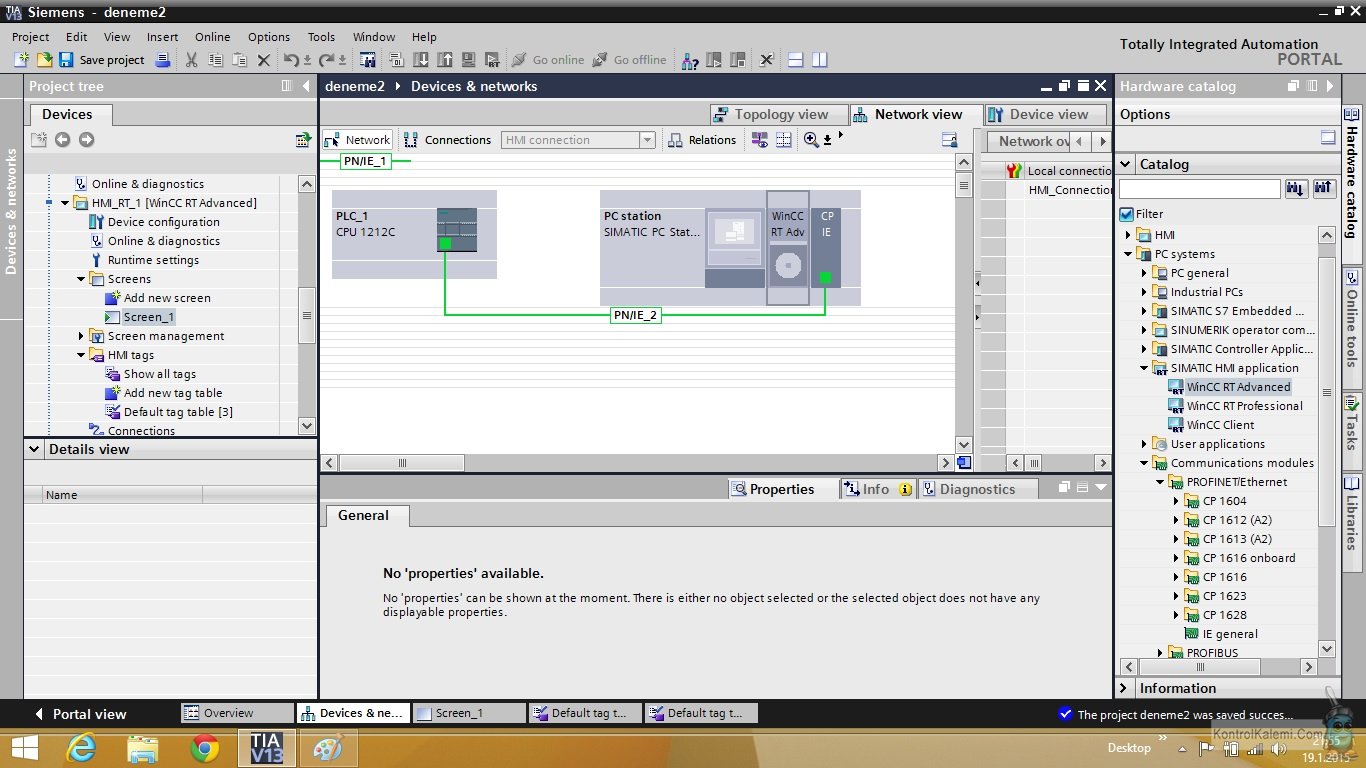Toggle Network mode in network toolbar

click(357, 140)
